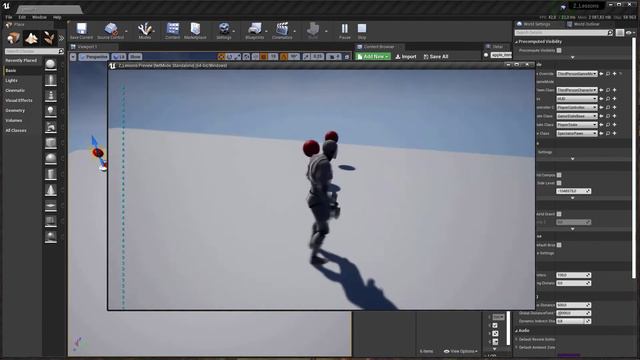Open the Modes toolbar icon
The height and width of the screenshot is (360, 640).
coord(144,31)
